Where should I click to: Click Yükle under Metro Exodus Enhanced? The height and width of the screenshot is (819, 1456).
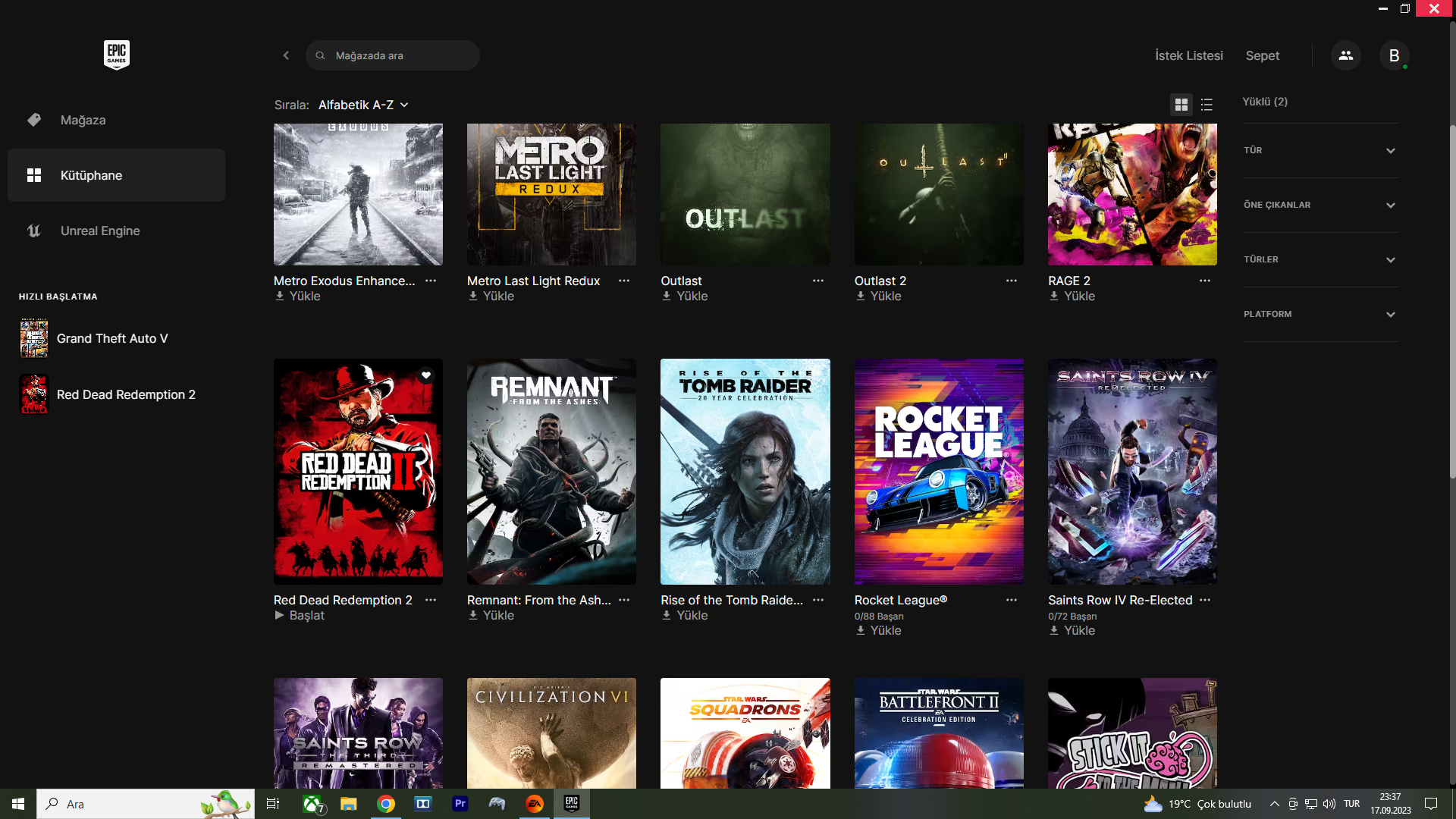297,297
